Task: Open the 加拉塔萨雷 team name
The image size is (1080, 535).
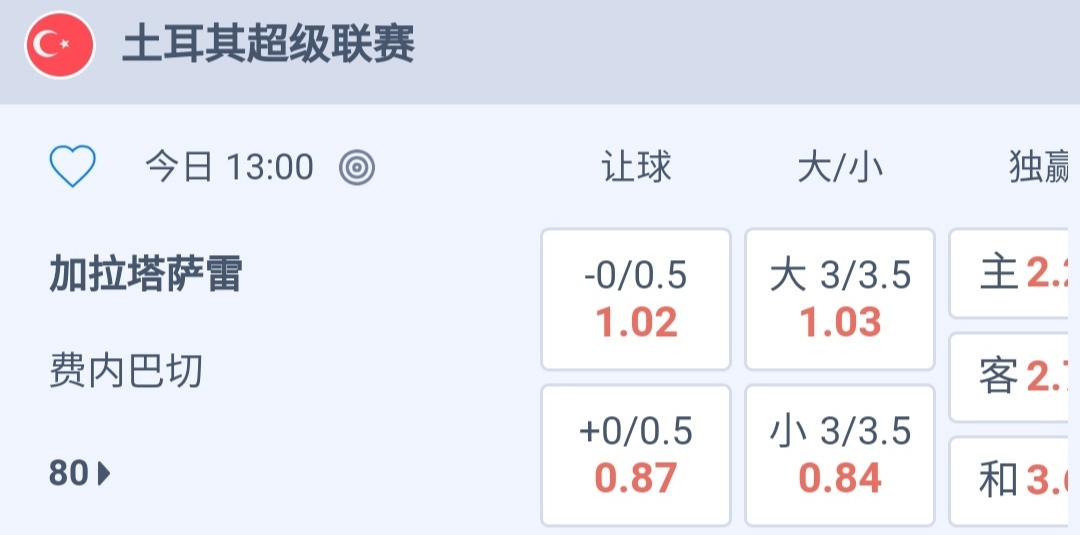Action: 146,273
